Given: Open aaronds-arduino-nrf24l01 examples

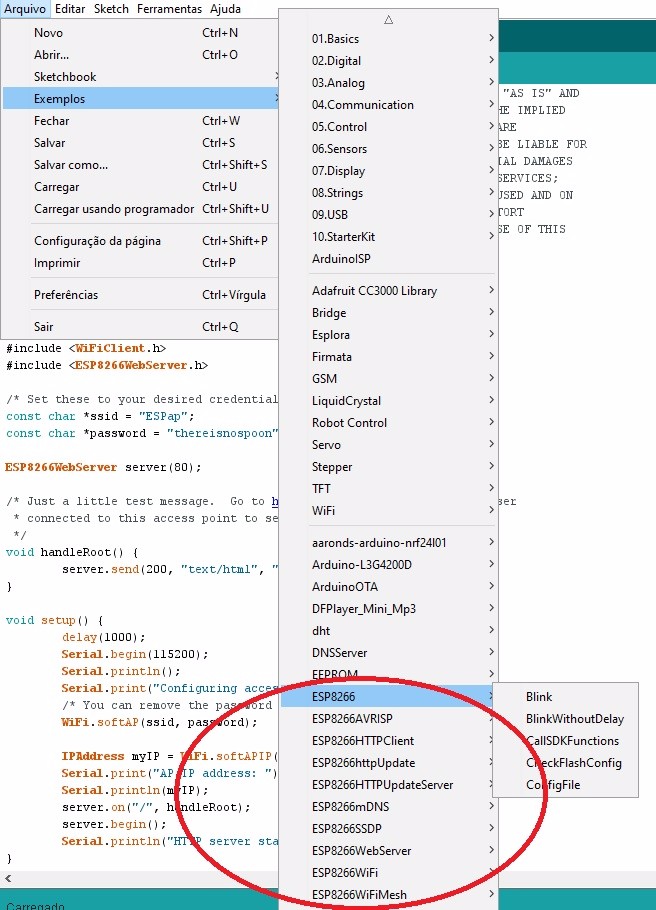Looking at the screenshot, I should (x=388, y=543).
